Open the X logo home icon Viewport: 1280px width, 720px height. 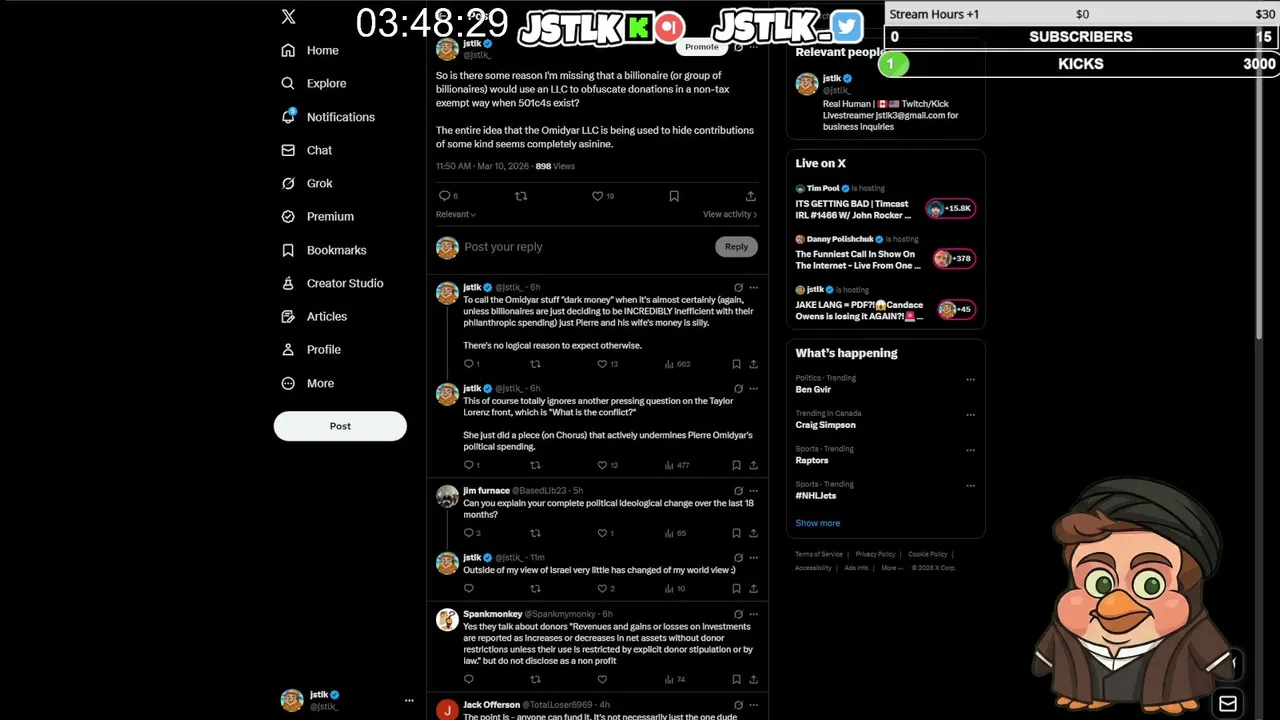288,17
